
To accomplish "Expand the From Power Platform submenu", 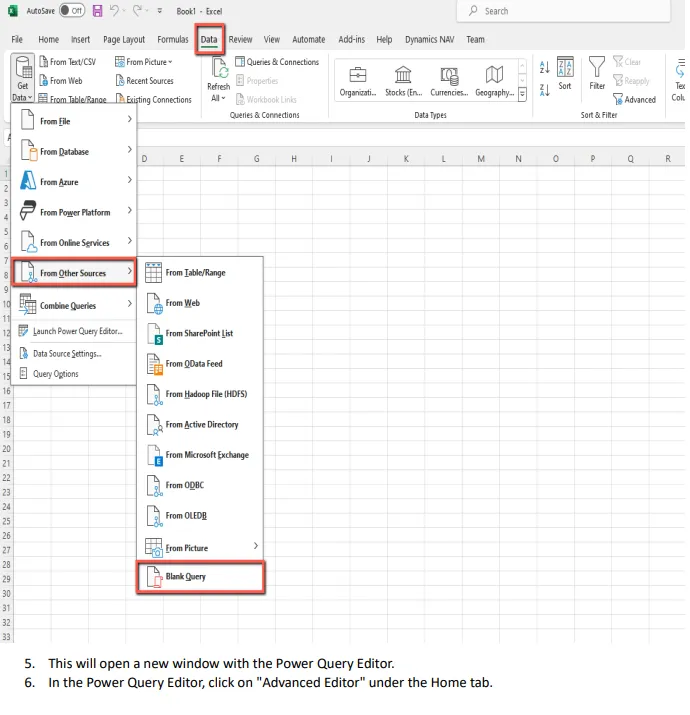I will [x=74, y=212].
